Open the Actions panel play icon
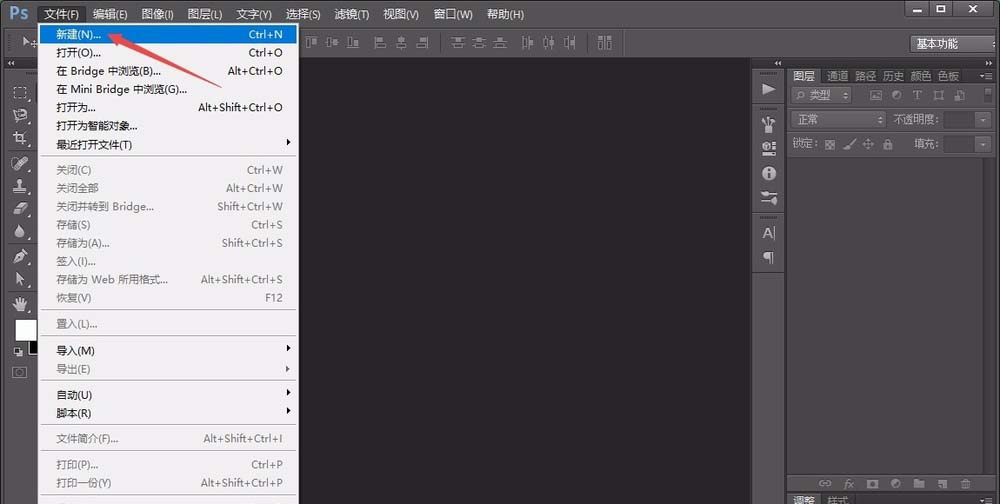The image size is (1000, 504). point(769,89)
